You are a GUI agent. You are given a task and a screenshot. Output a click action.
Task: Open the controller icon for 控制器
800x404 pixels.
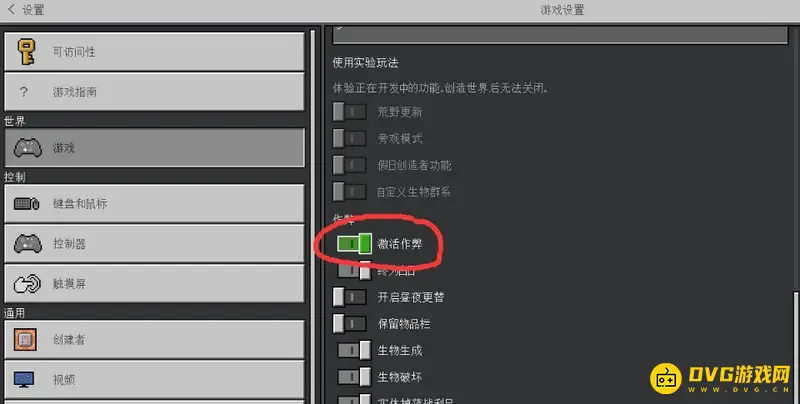click(x=28, y=244)
